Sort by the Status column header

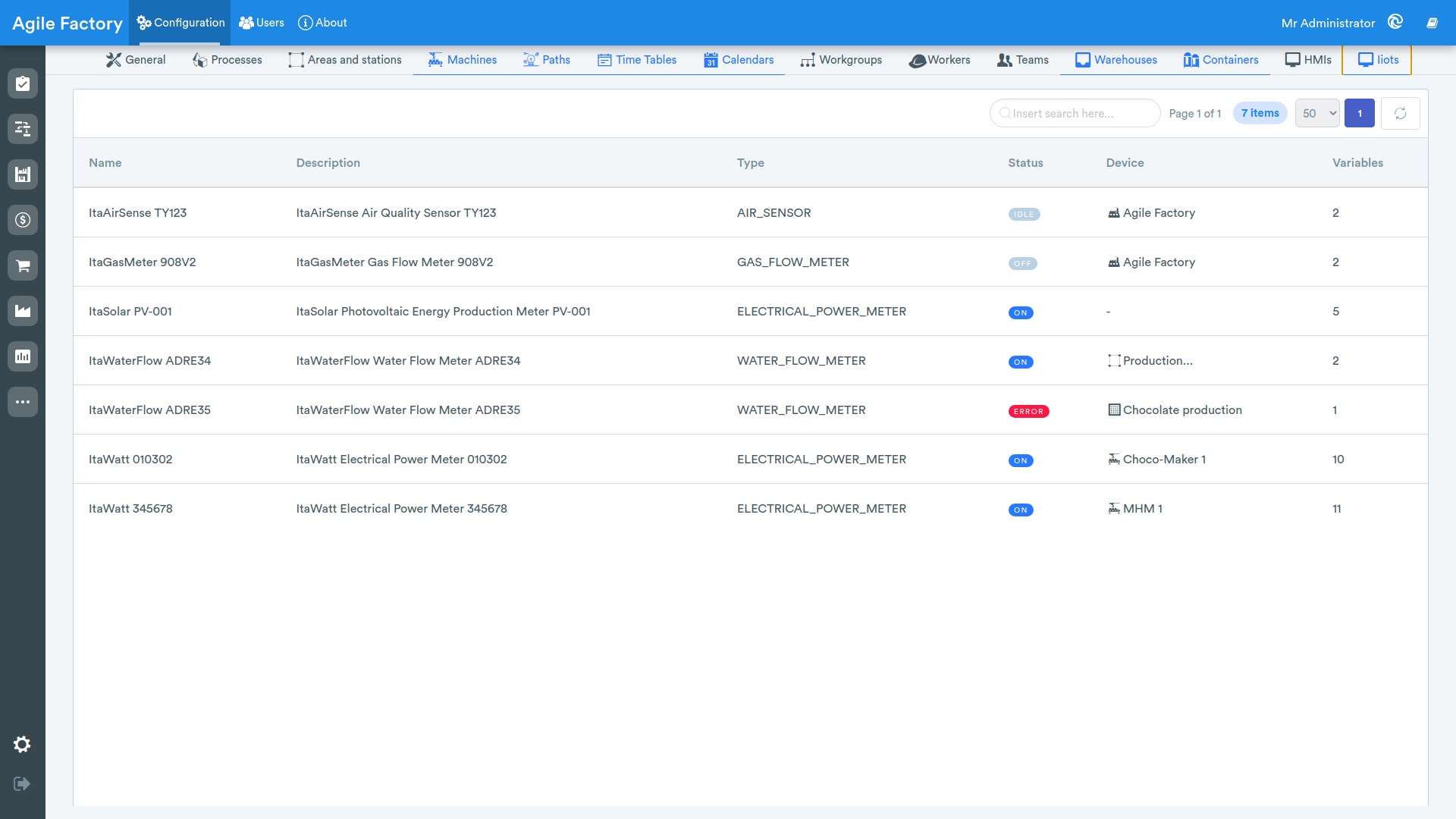pos(1025,163)
